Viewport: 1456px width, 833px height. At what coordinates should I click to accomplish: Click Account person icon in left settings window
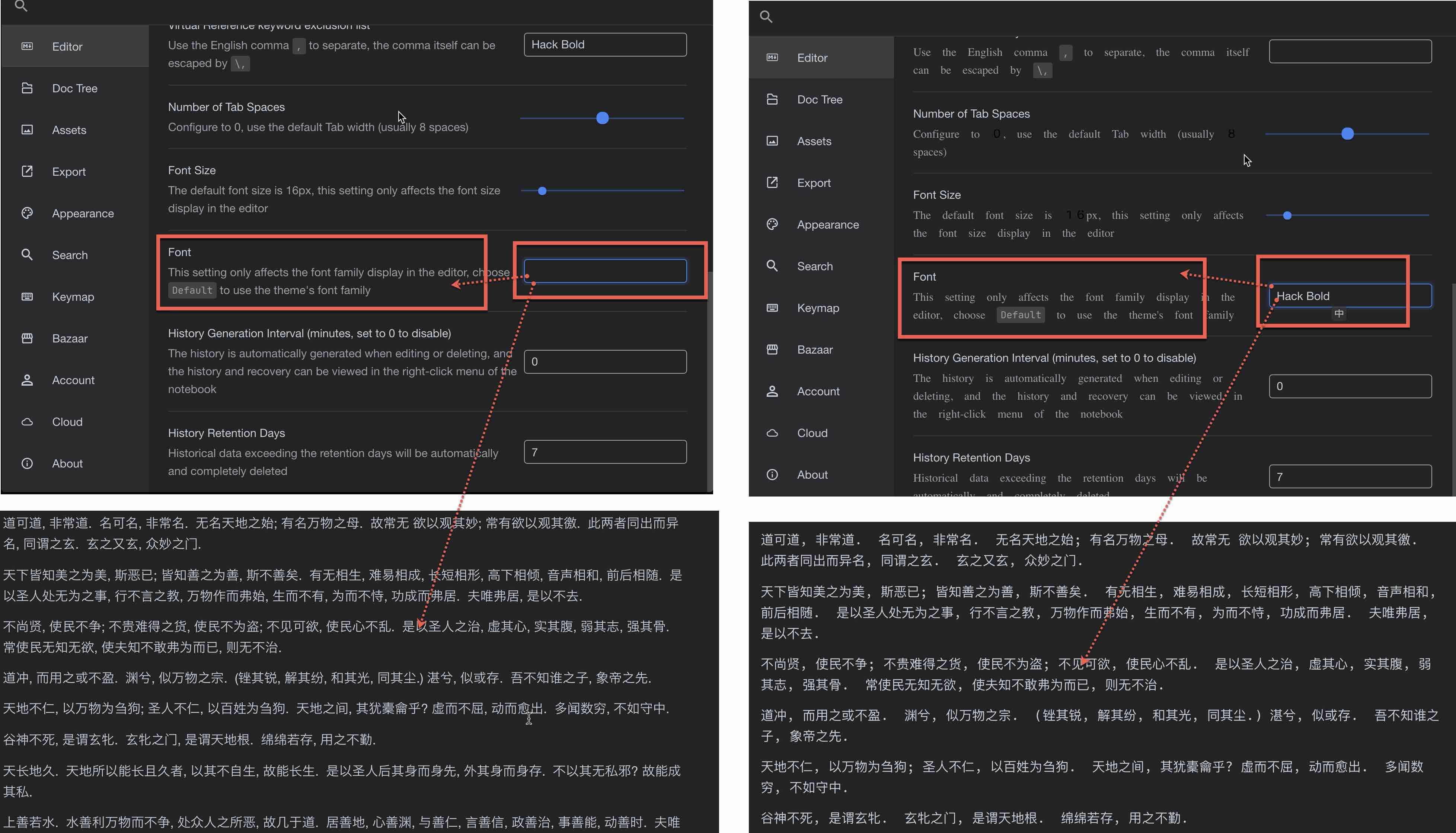coord(27,380)
